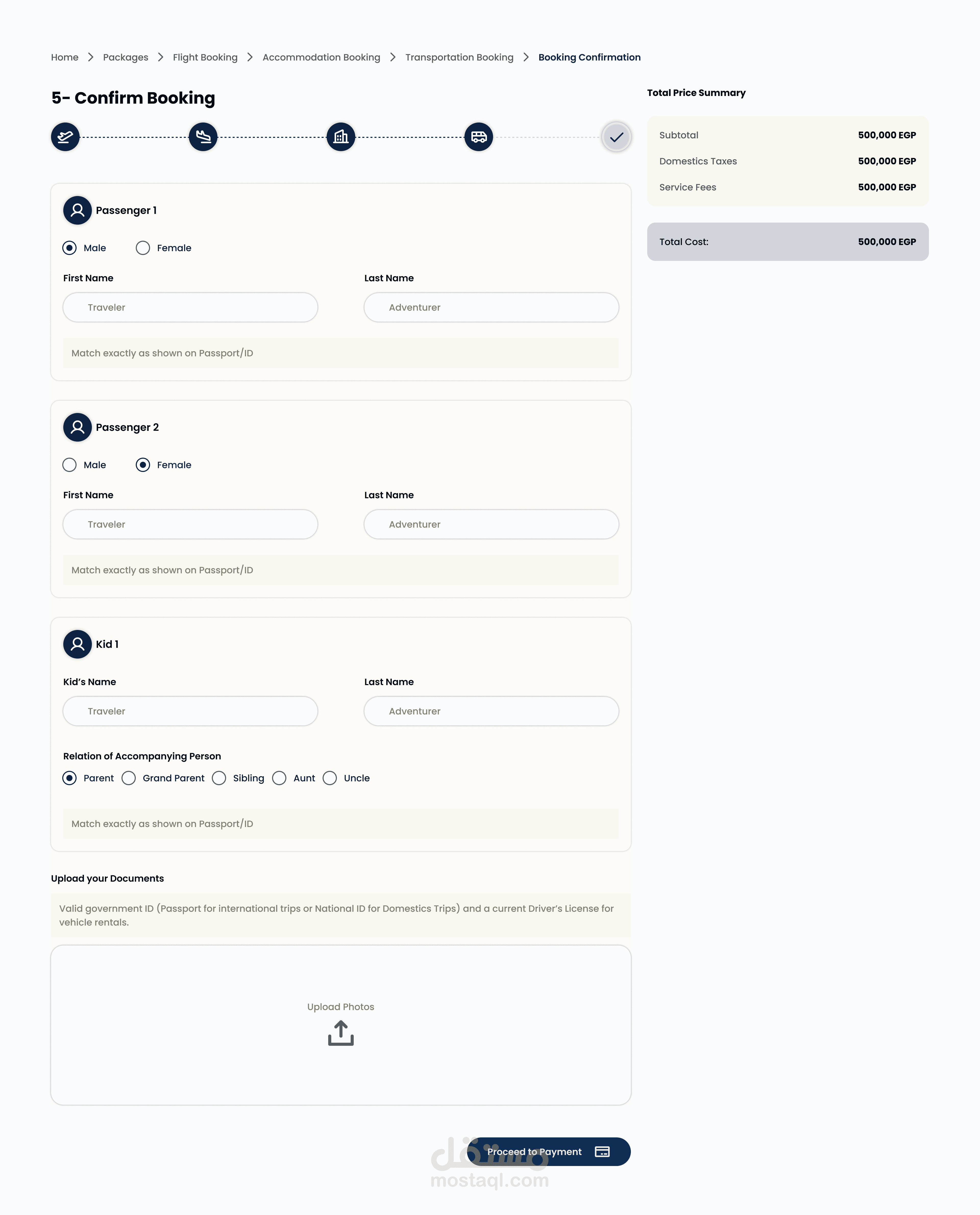Screen dimensions: 980x1215
Task: Select Female for Passenger 1
Action: pos(143,248)
